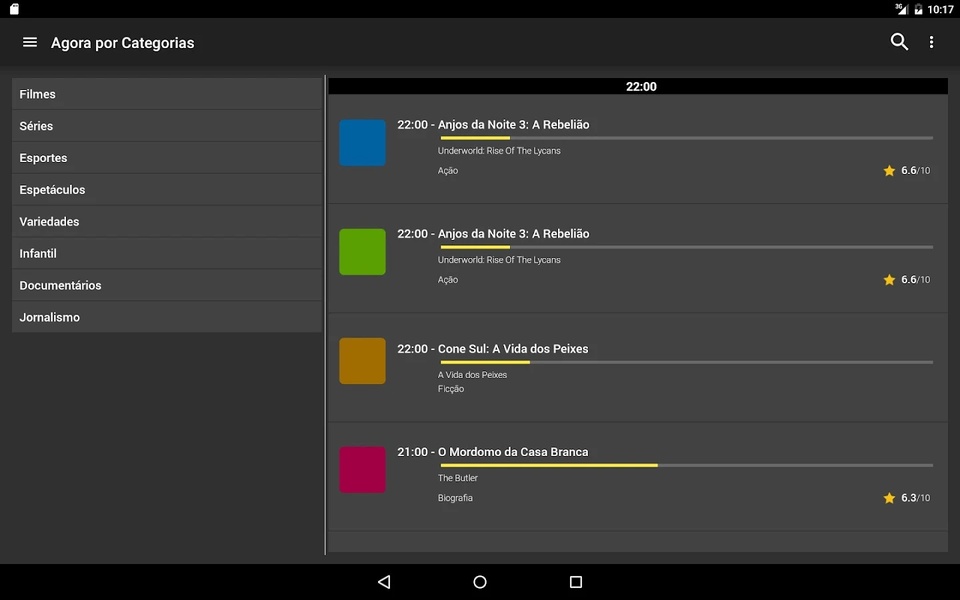Show the Documentários category

167,285
